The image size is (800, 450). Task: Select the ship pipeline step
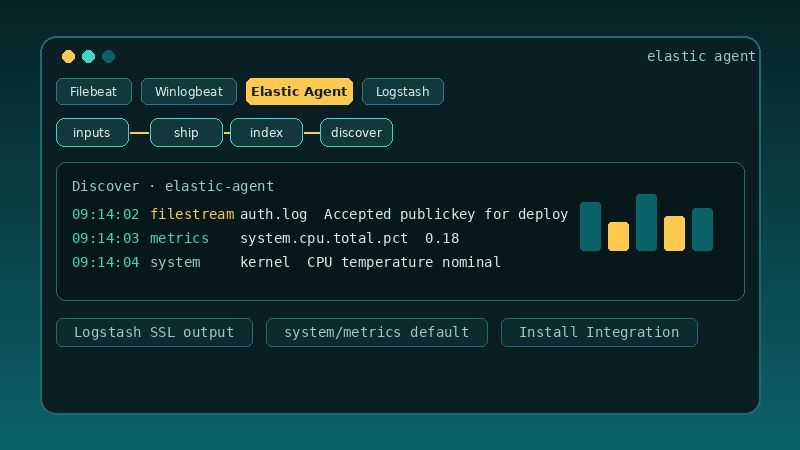[186, 133]
